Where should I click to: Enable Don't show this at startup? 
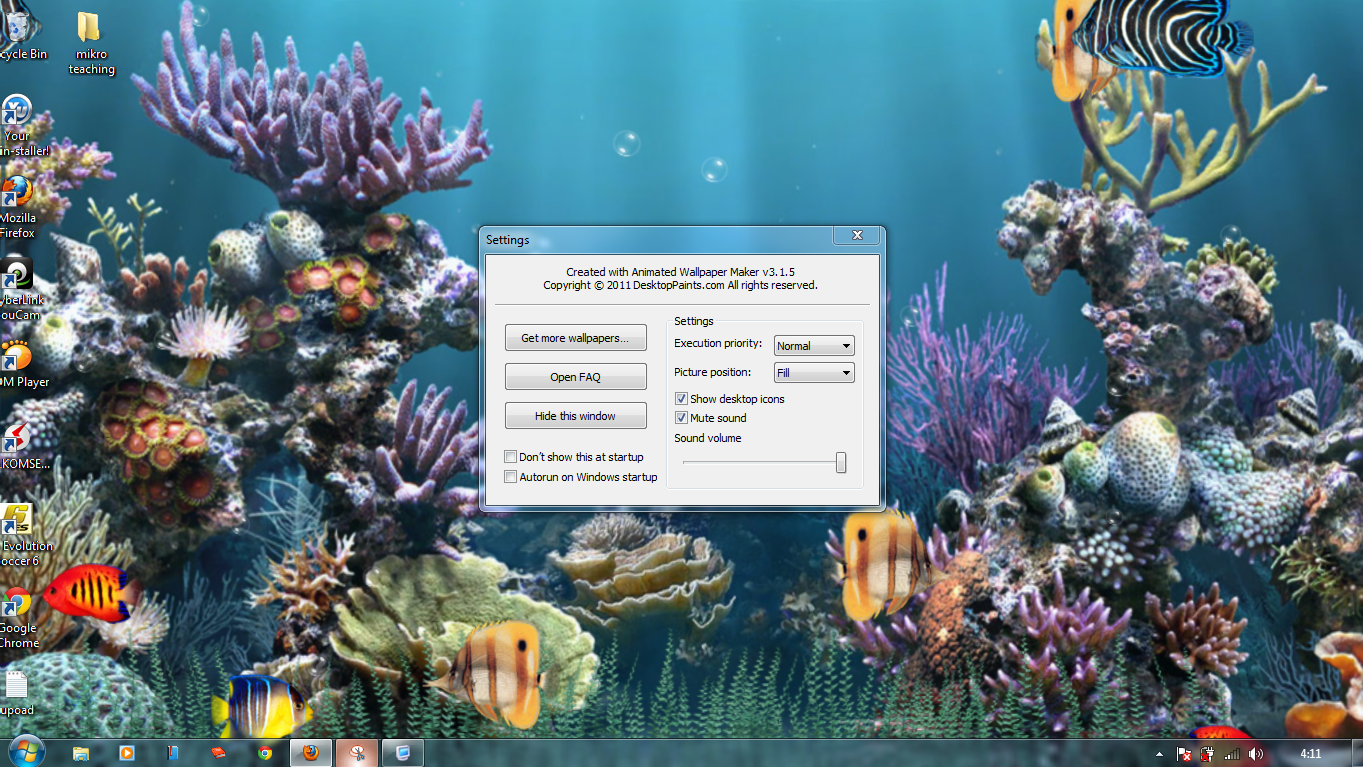[x=510, y=456]
